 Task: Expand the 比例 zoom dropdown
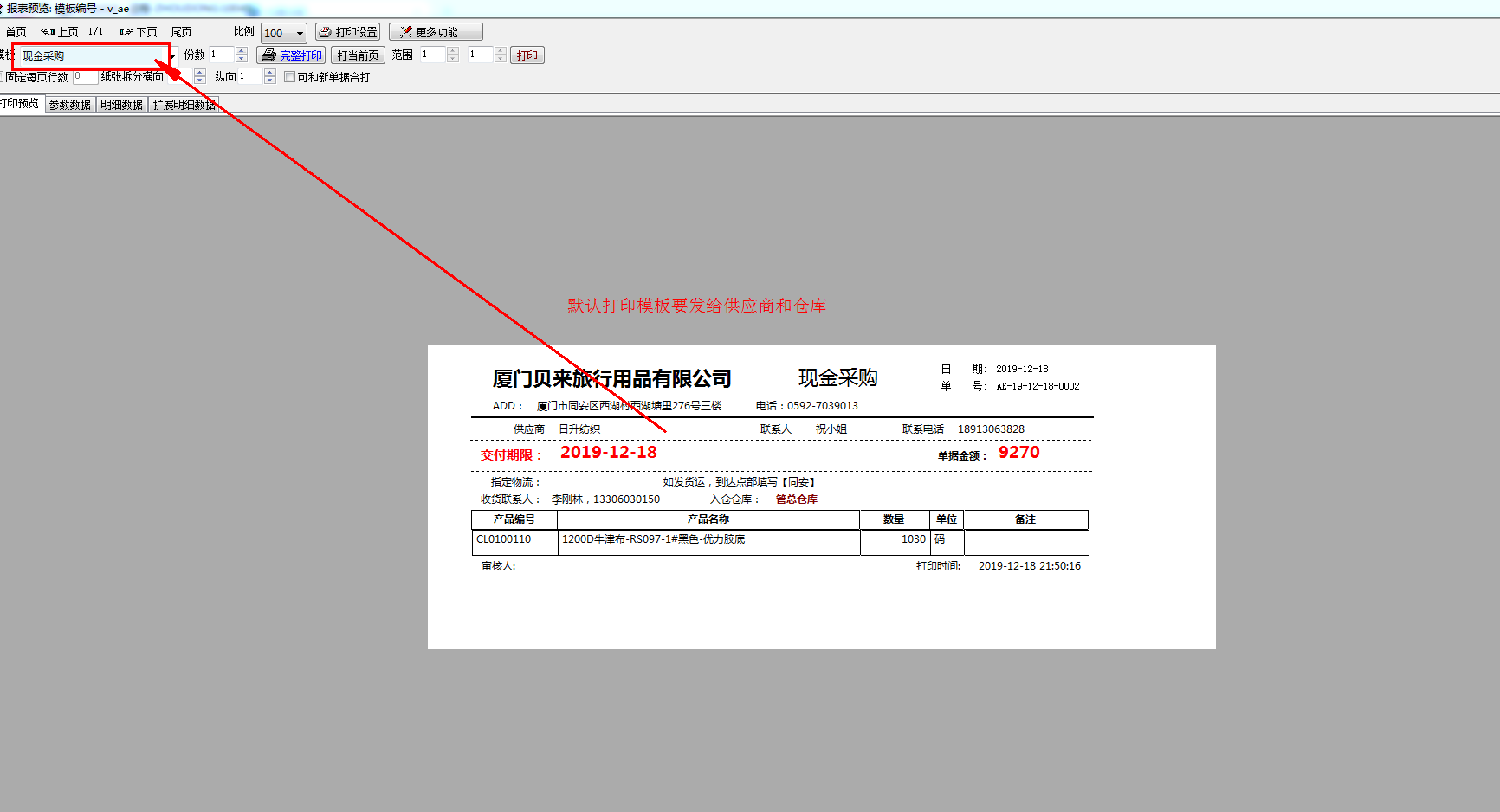coord(300,34)
